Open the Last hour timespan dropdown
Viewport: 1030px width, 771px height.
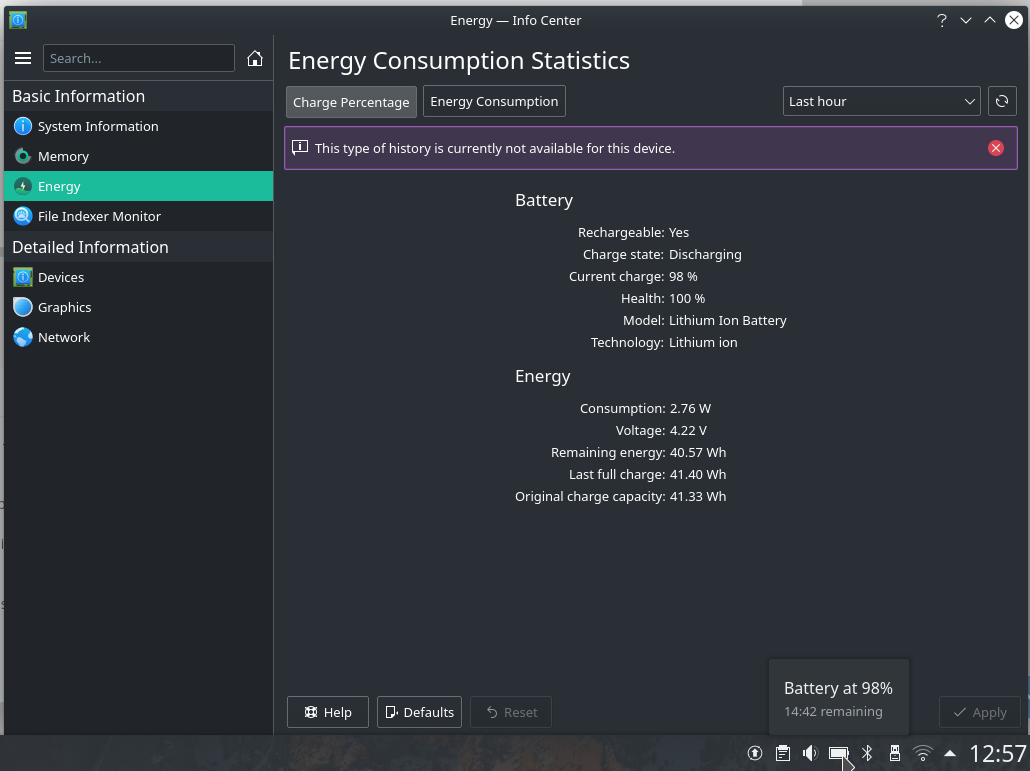click(881, 101)
